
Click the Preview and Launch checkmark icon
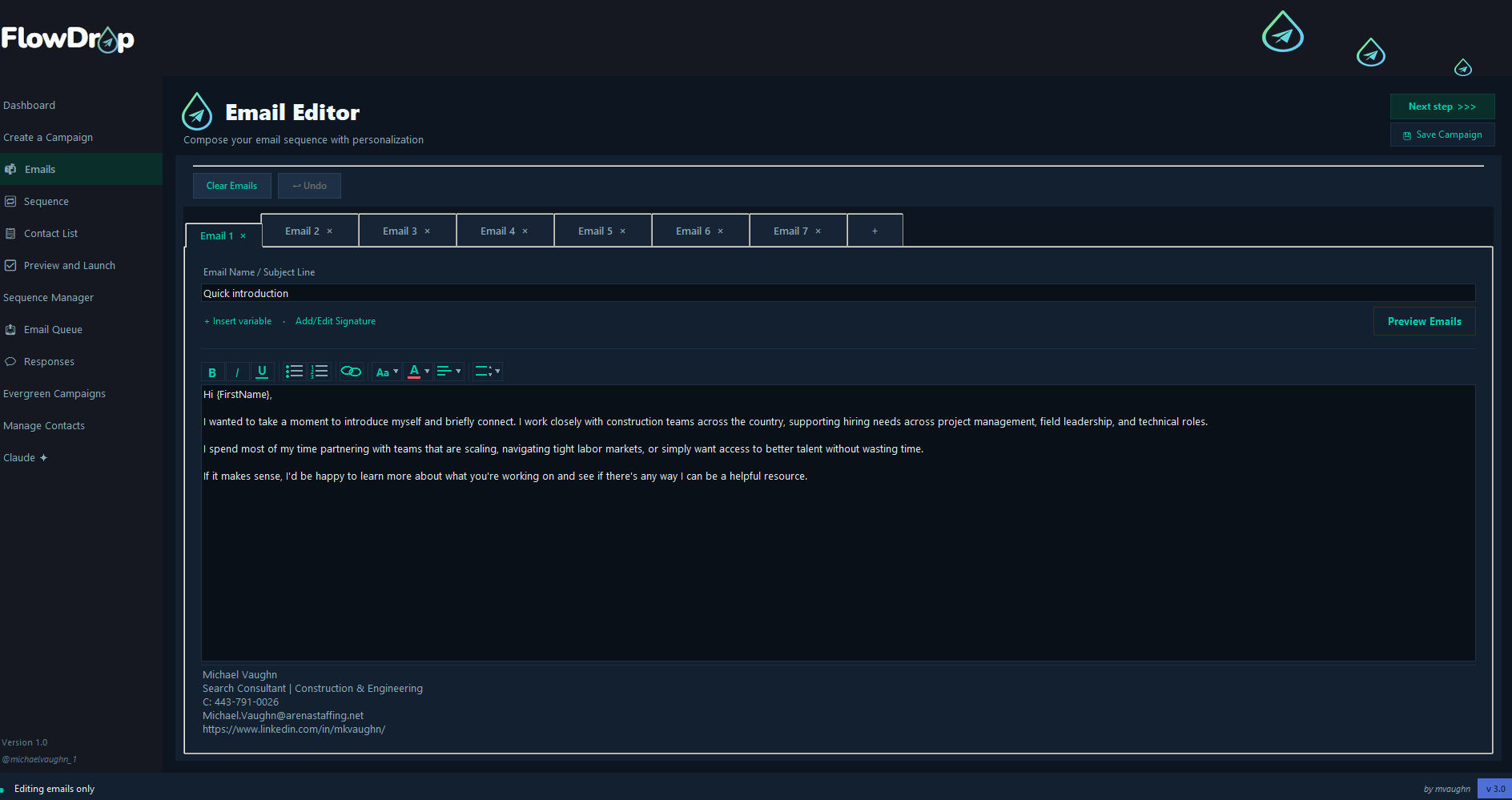pos(10,265)
